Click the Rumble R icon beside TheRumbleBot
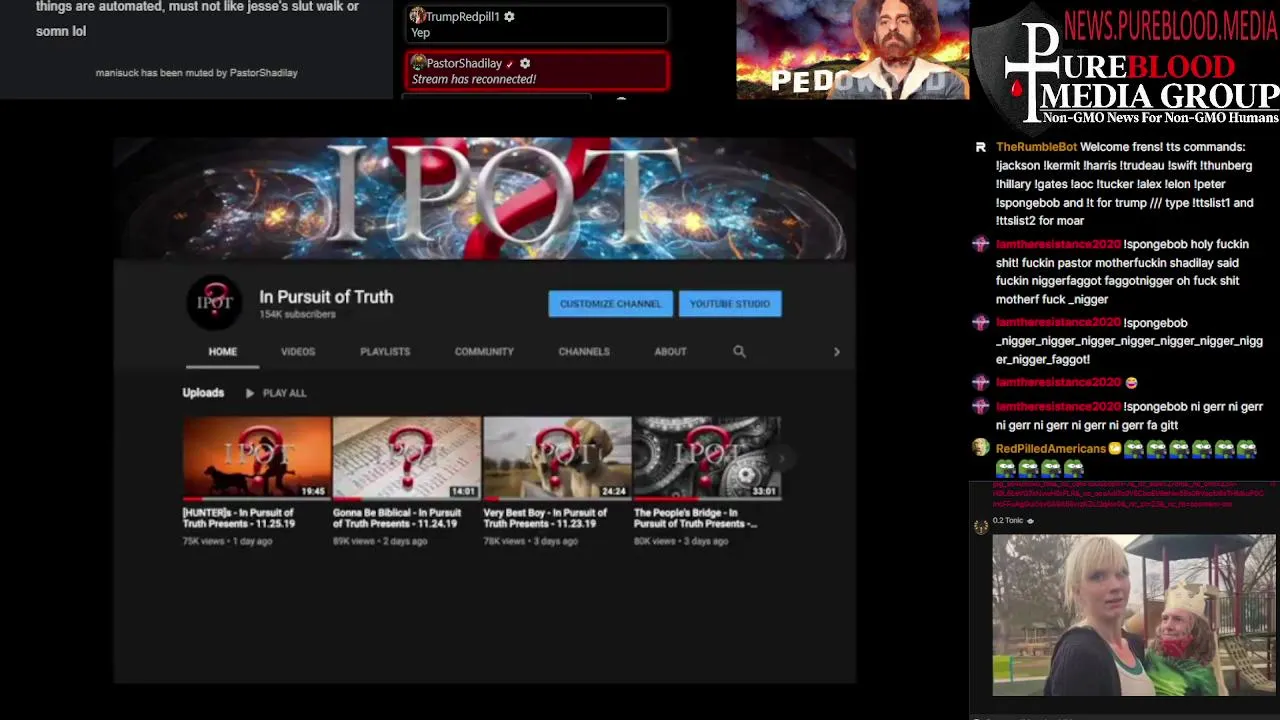This screenshot has height=720, width=1280. pos(981,147)
